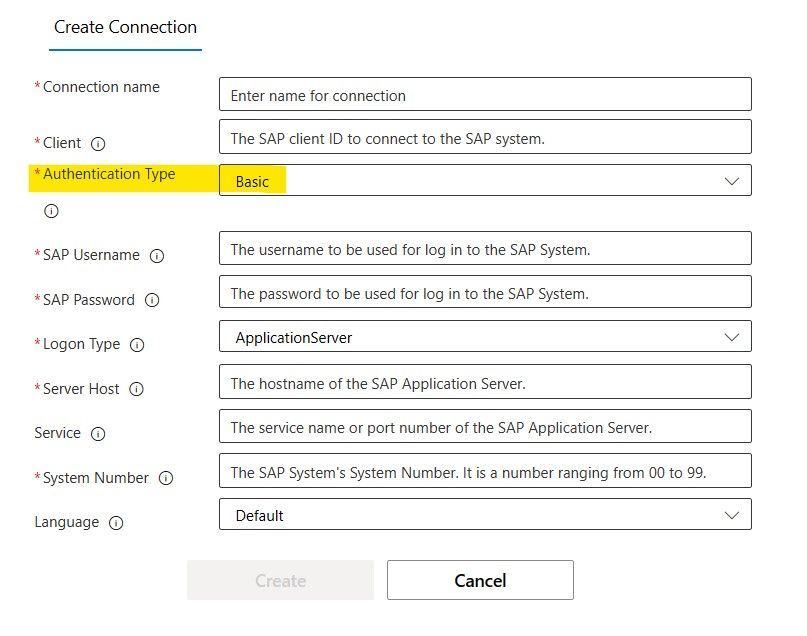This screenshot has height=636, width=807.
Task: Click the SAP Username info icon
Action: pos(157,255)
